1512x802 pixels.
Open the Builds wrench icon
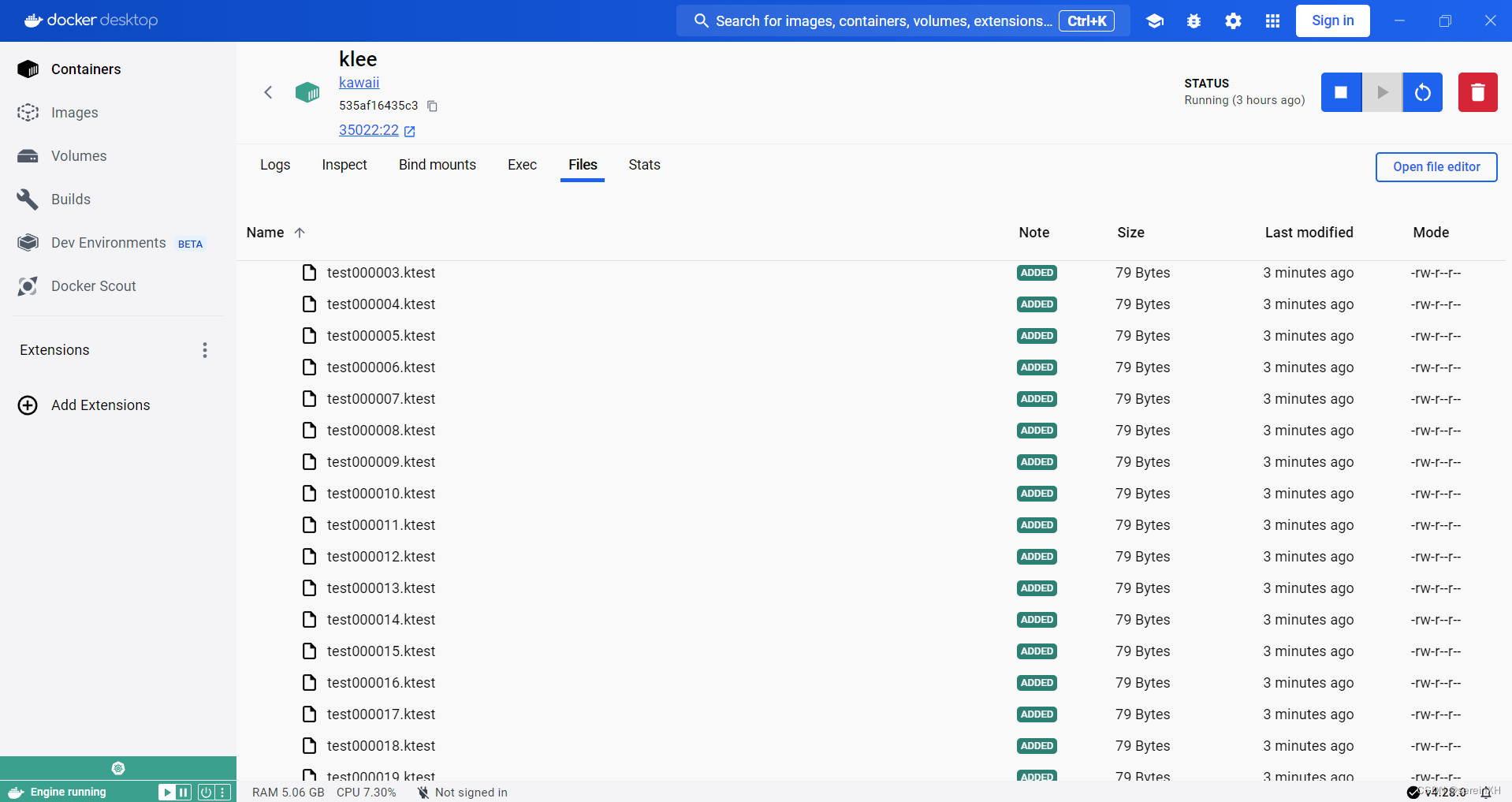[28, 200]
